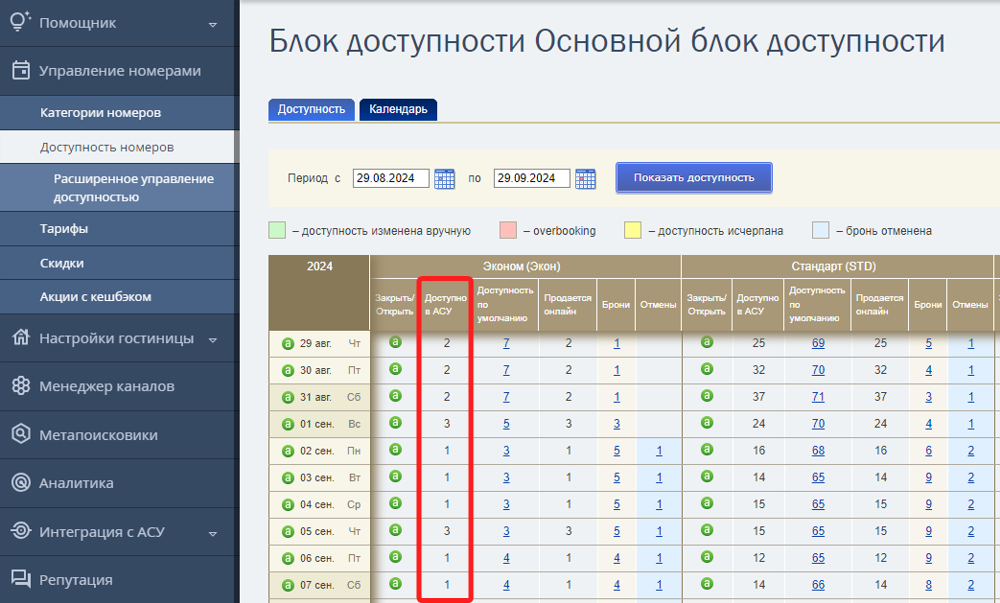Open Эконом Брони link for 01 сен.
This screenshot has width=1000, height=603.
coord(617,424)
